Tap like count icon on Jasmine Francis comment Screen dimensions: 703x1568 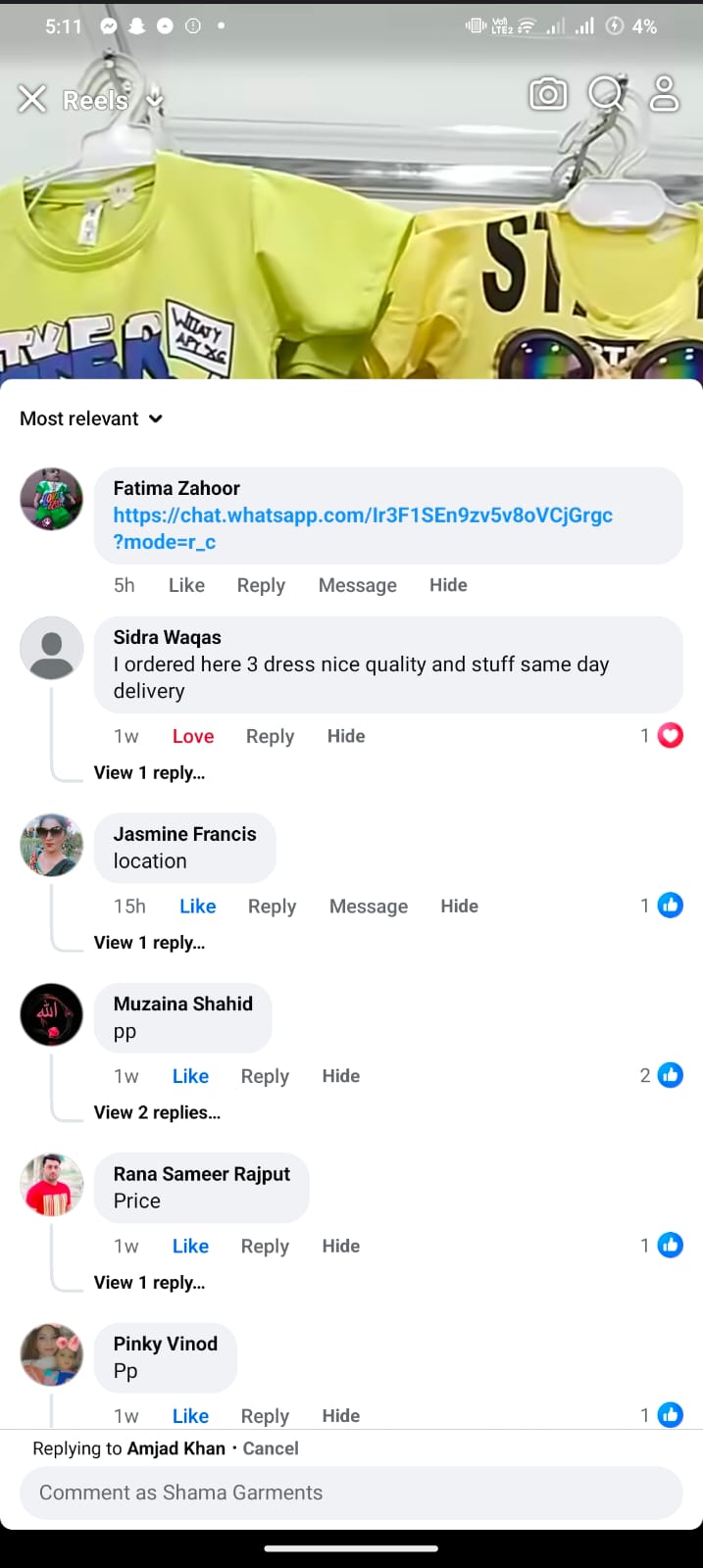pos(671,906)
